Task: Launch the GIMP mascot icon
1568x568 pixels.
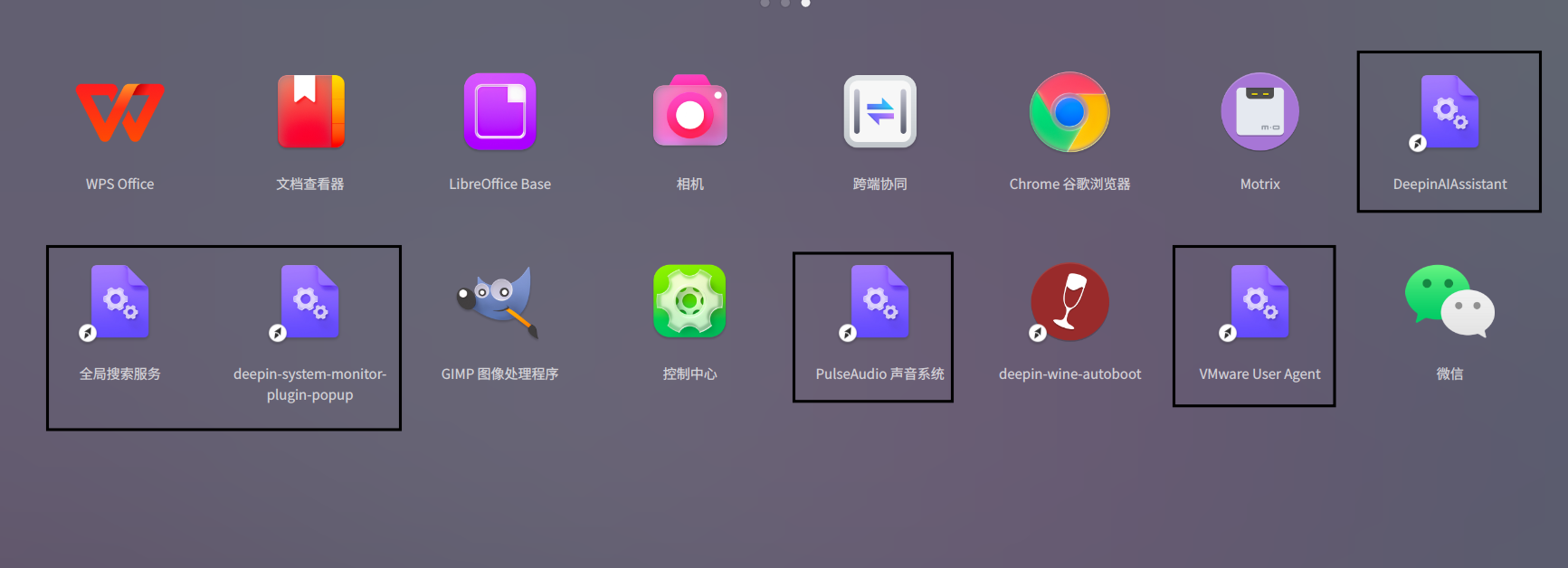Action: tap(499, 302)
